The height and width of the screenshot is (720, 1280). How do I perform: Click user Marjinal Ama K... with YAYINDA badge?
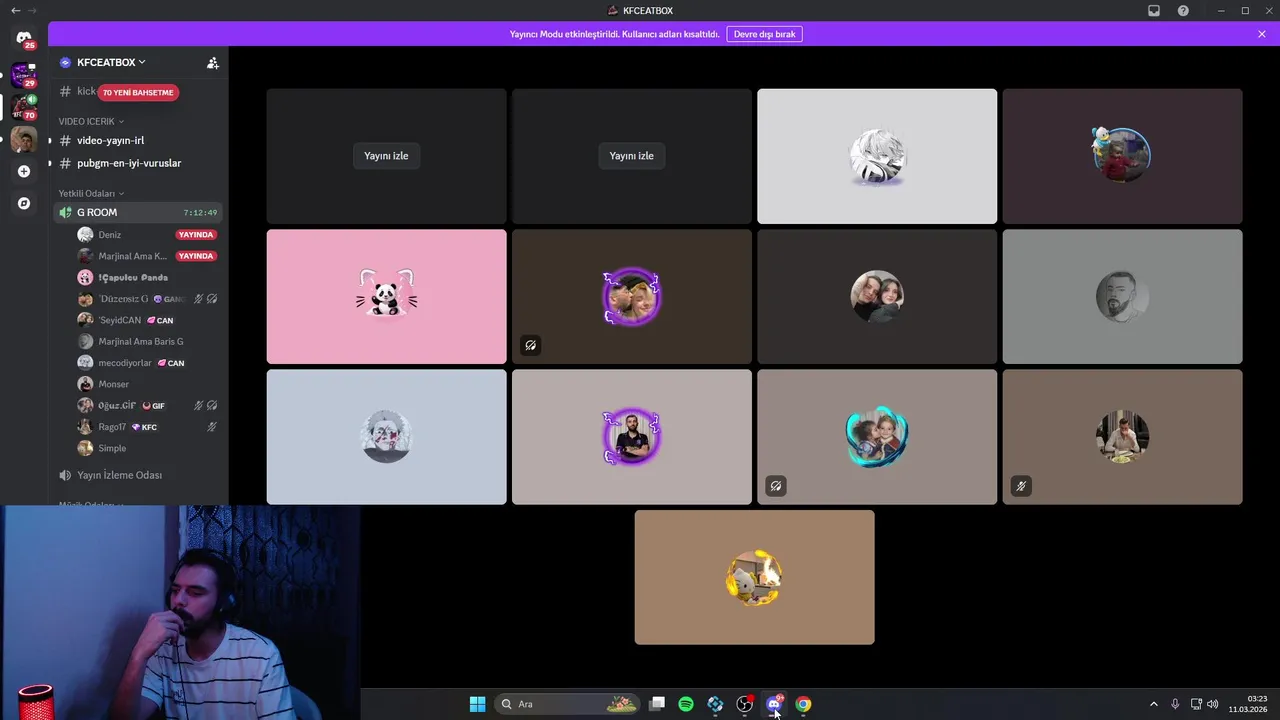pos(132,256)
